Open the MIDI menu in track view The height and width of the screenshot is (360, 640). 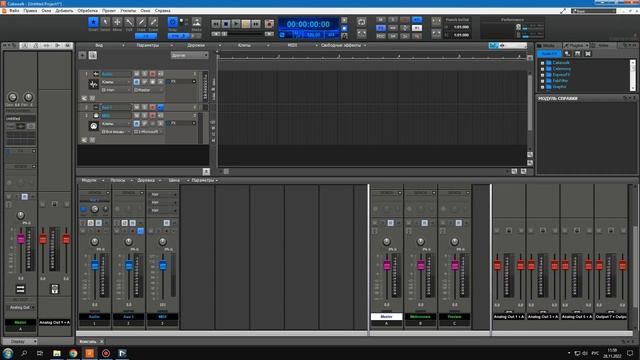tap(292, 45)
